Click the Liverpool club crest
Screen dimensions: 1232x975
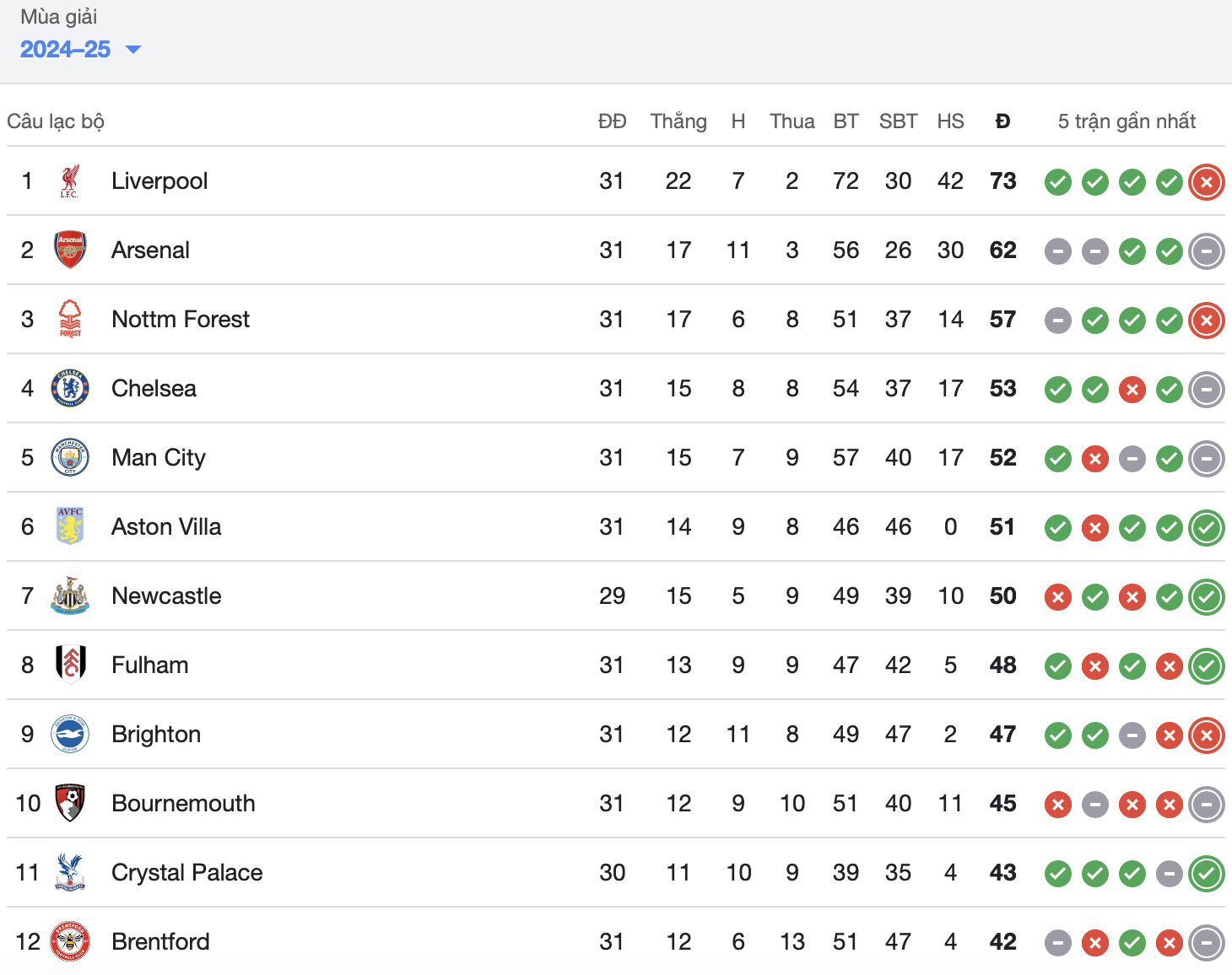click(x=70, y=181)
